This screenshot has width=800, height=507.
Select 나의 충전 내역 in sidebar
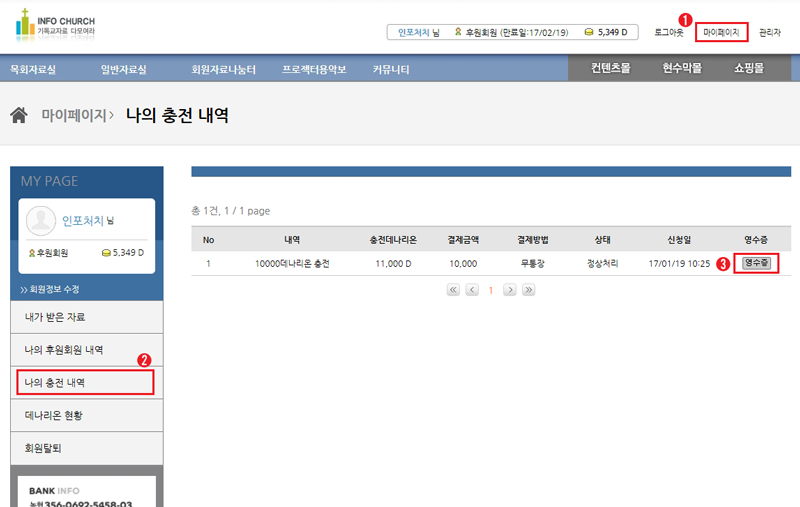pyautogui.click(x=85, y=382)
